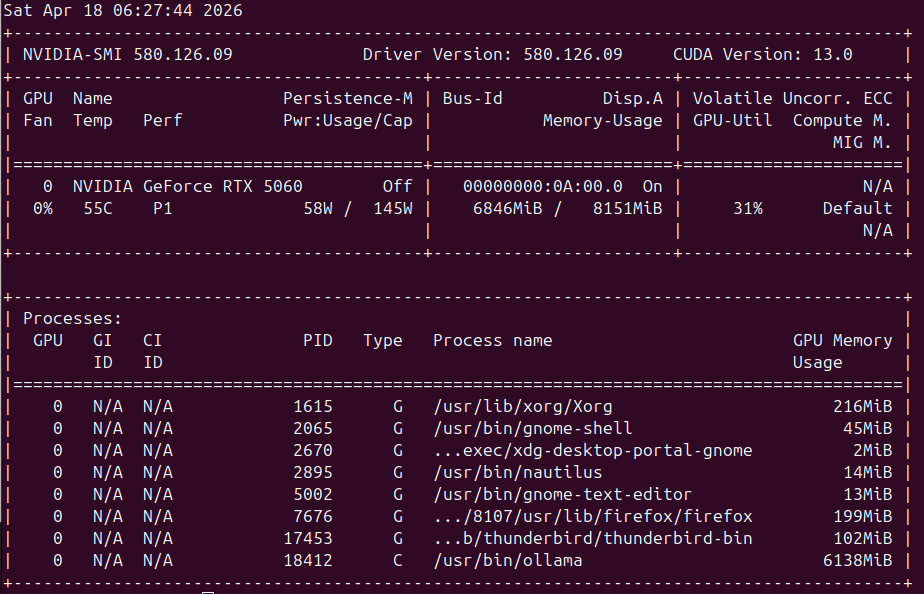Select the GPU name NVIDIA GeForce RTX 5060
Viewport: 924px width, 594px height.
point(187,186)
